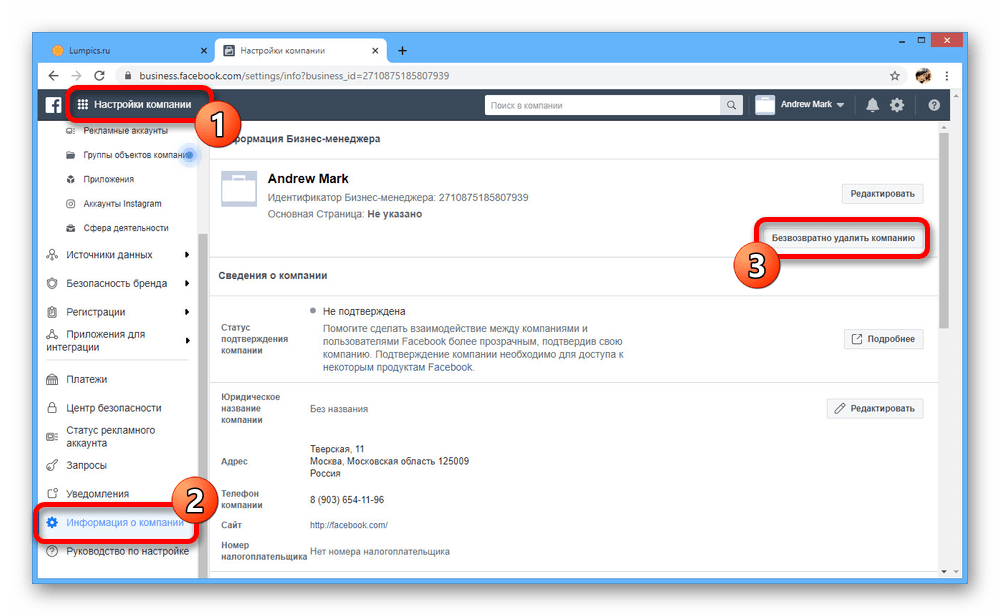Open Центр безопасности
Screen dimensions: 1000x616
114,408
